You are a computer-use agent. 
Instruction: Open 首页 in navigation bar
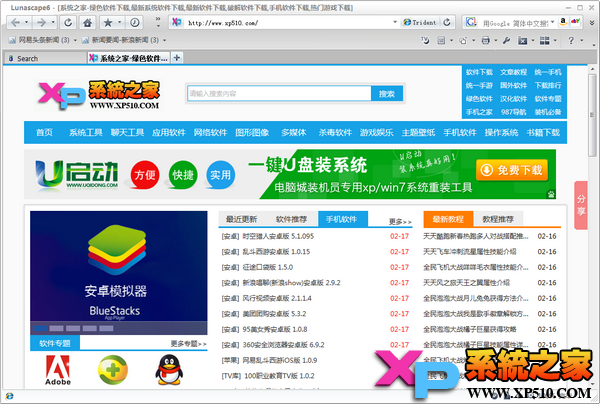(44, 133)
